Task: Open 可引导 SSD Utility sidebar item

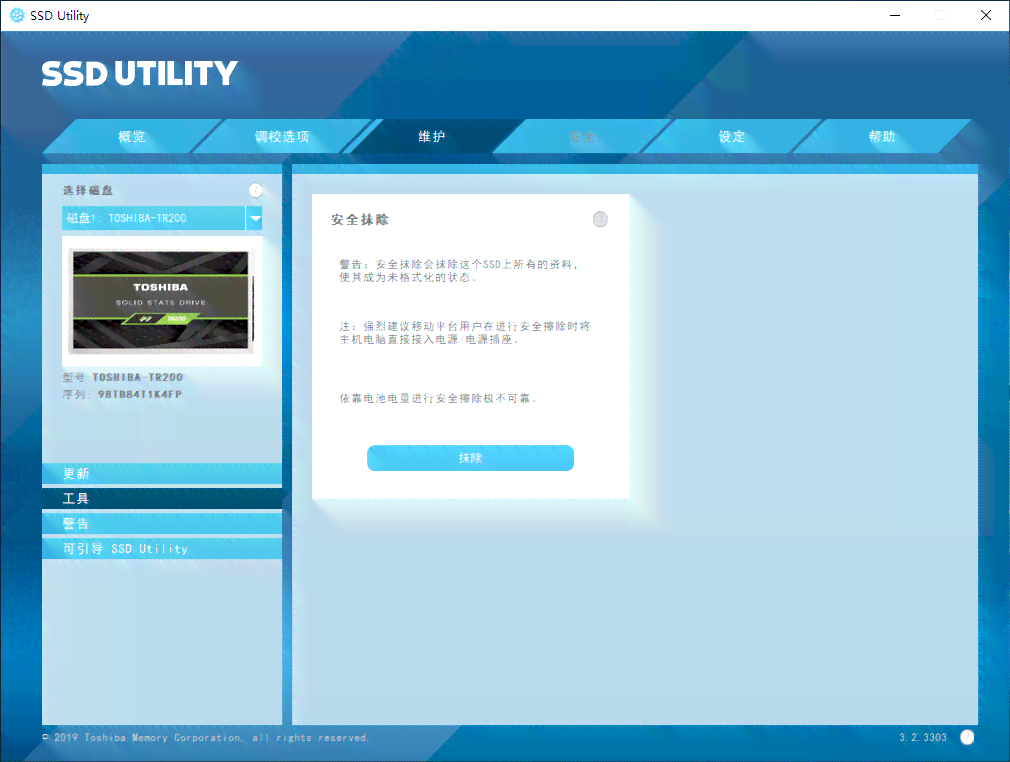Action: click(162, 549)
